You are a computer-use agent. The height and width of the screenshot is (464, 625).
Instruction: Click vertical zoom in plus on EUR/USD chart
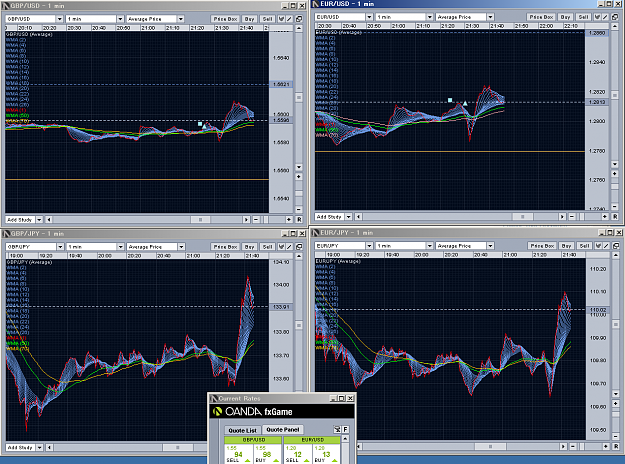tap(615, 174)
